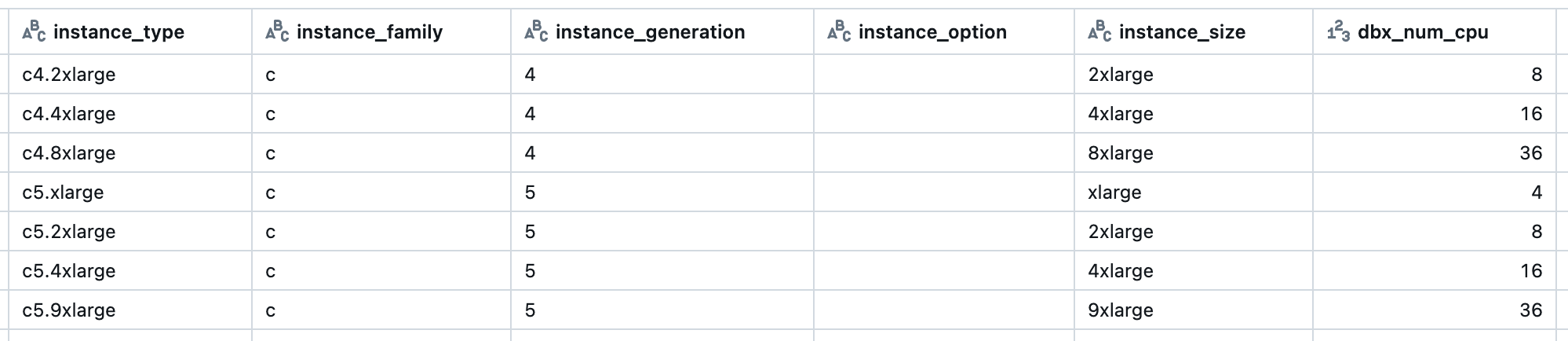Image resolution: width=1568 pixels, height=341 pixels.
Task: Click the numeric type icon beside dbx_num_cpu
Action: (x=1338, y=32)
